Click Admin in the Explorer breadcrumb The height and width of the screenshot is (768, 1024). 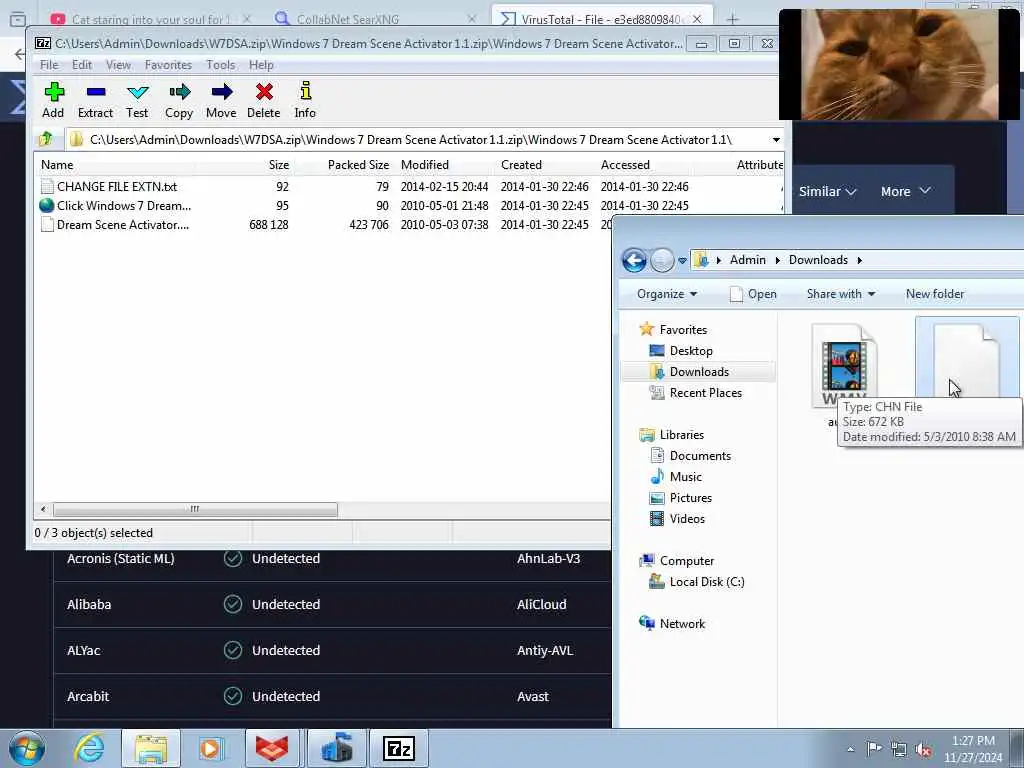748,260
